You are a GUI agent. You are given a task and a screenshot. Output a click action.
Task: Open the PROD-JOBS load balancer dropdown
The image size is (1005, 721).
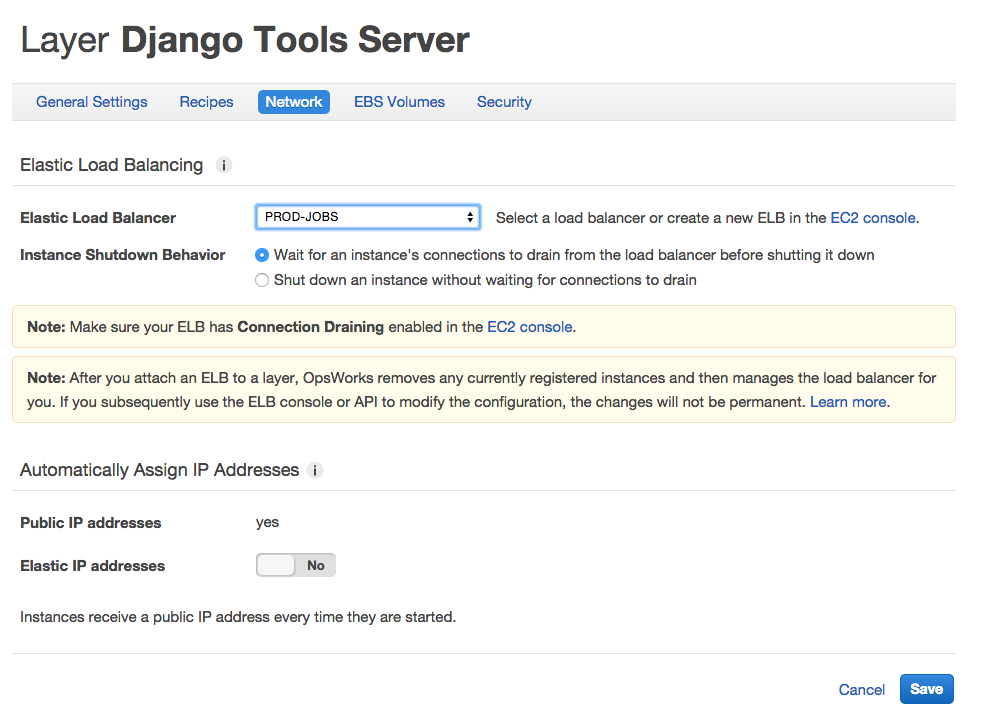(367, 217)
